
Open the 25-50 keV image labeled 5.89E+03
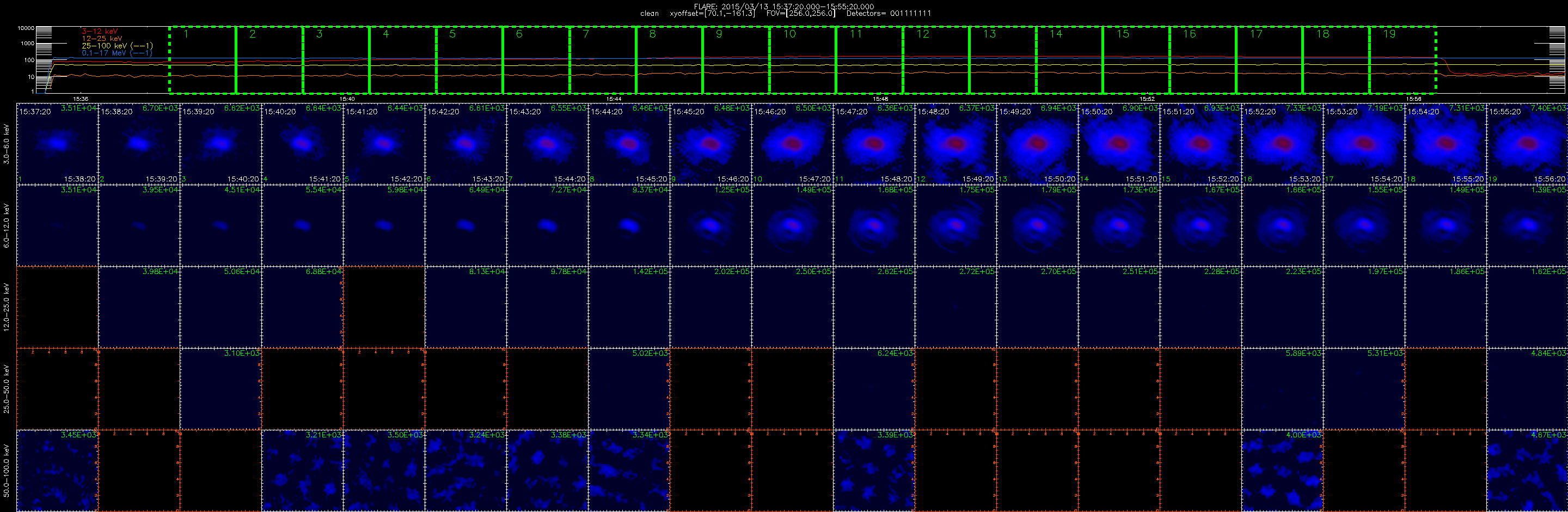(1283, 388)
